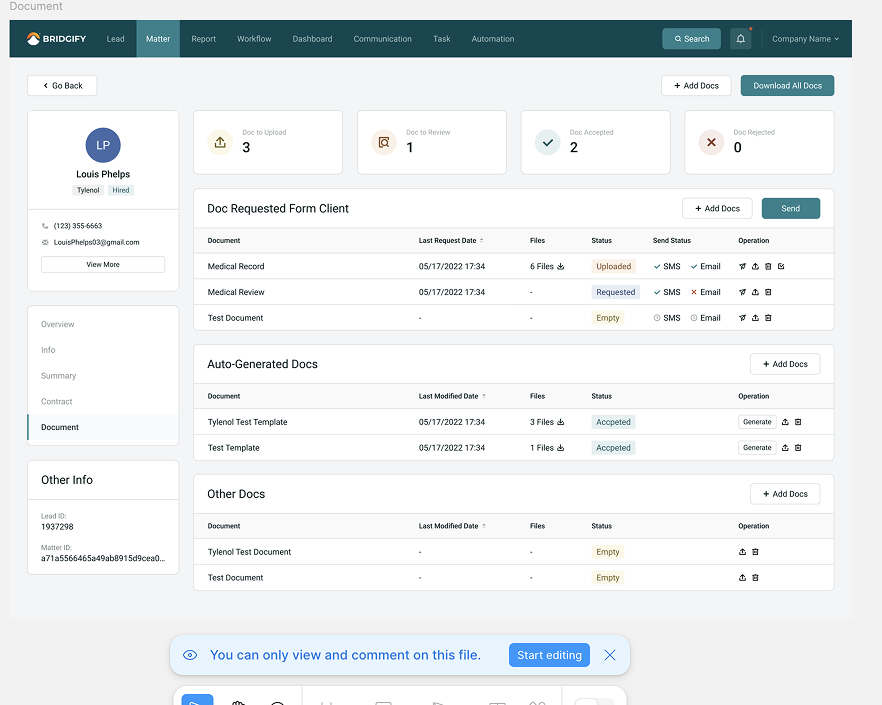Click the Doc Rejected X icon
The height and width of the screenshot is (705, 882).
711,142
